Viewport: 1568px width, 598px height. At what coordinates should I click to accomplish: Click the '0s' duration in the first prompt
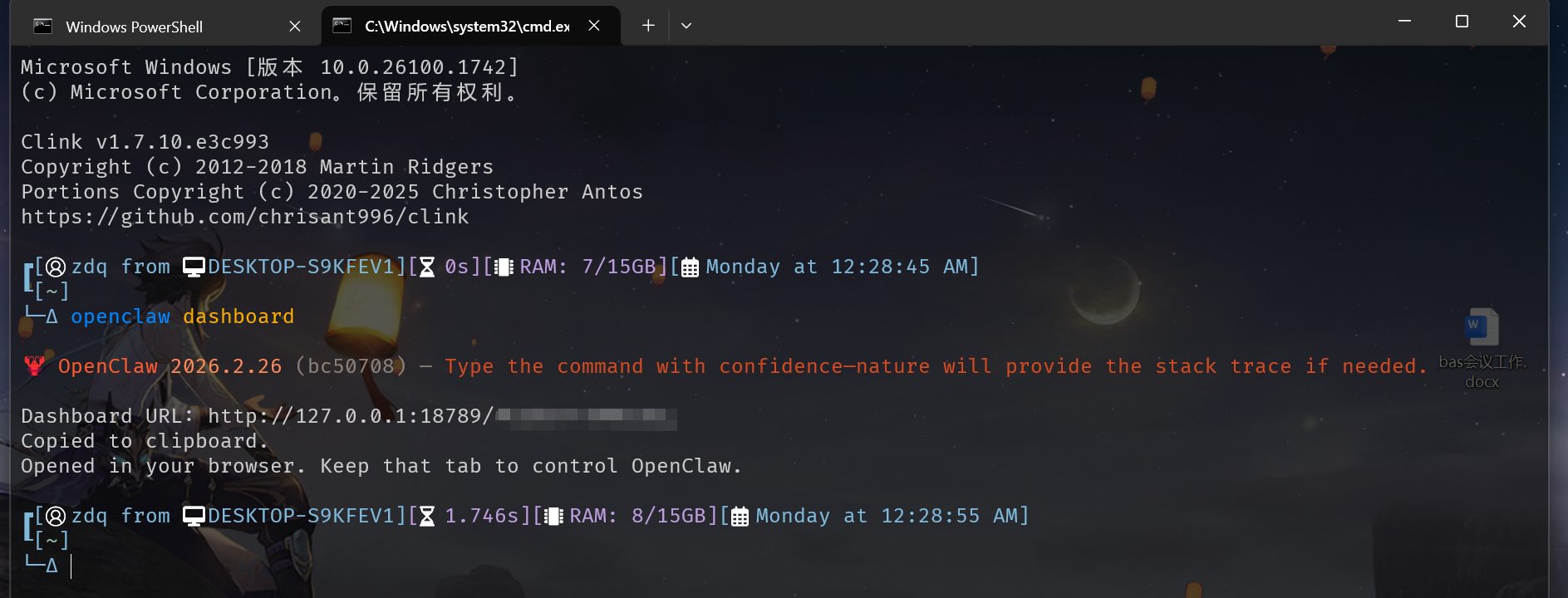[457, 267]
